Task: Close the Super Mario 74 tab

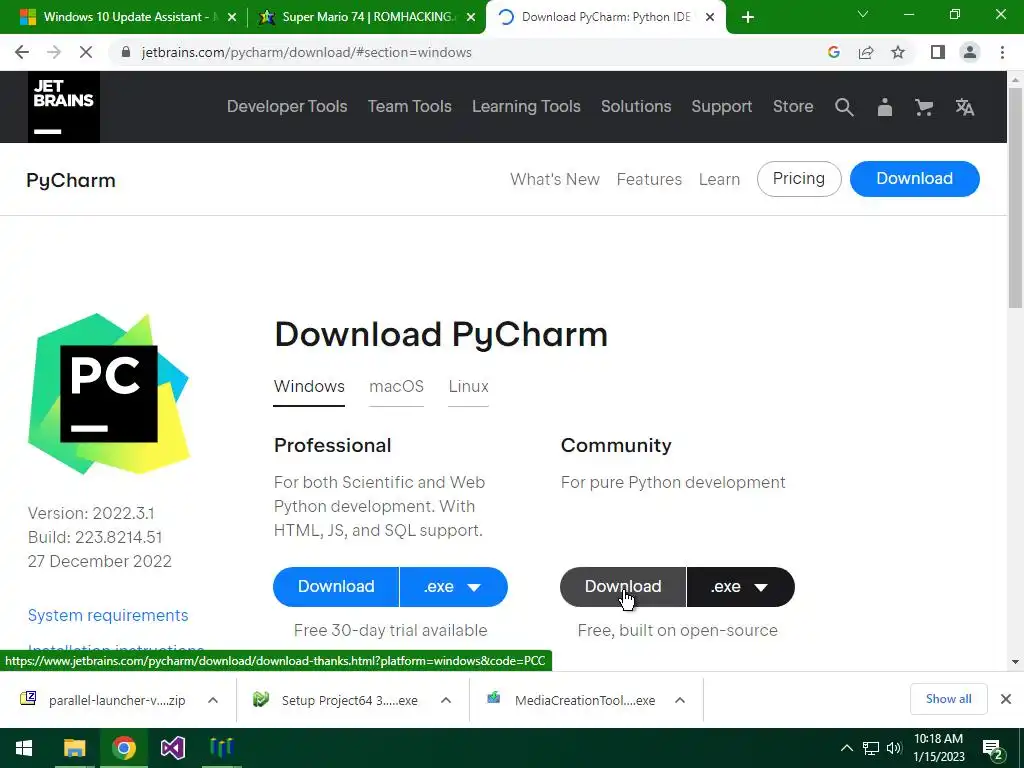Action: [x=470, y=18]
